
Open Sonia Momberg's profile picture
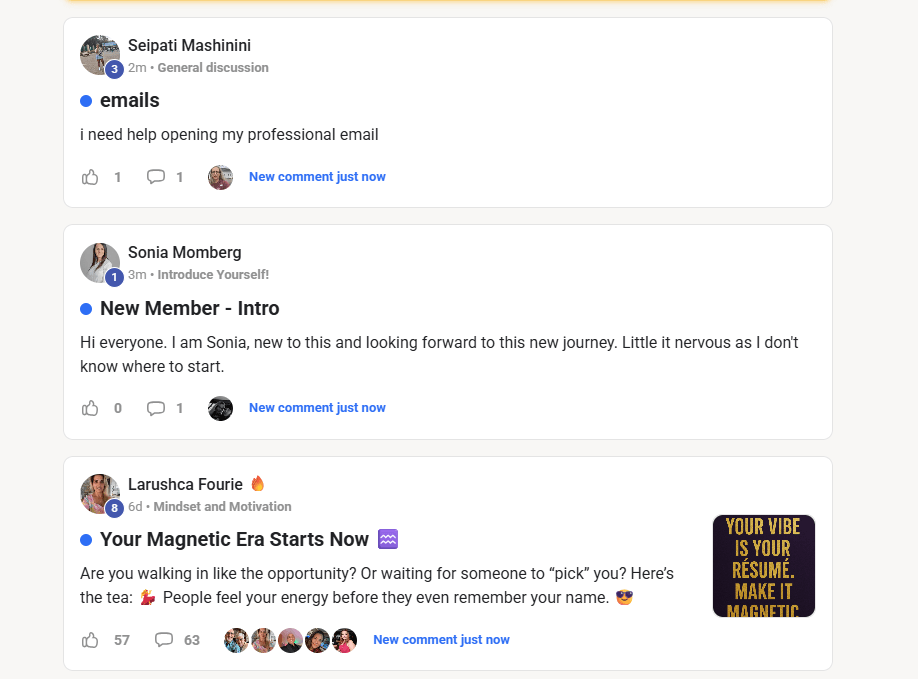[100, 263]
